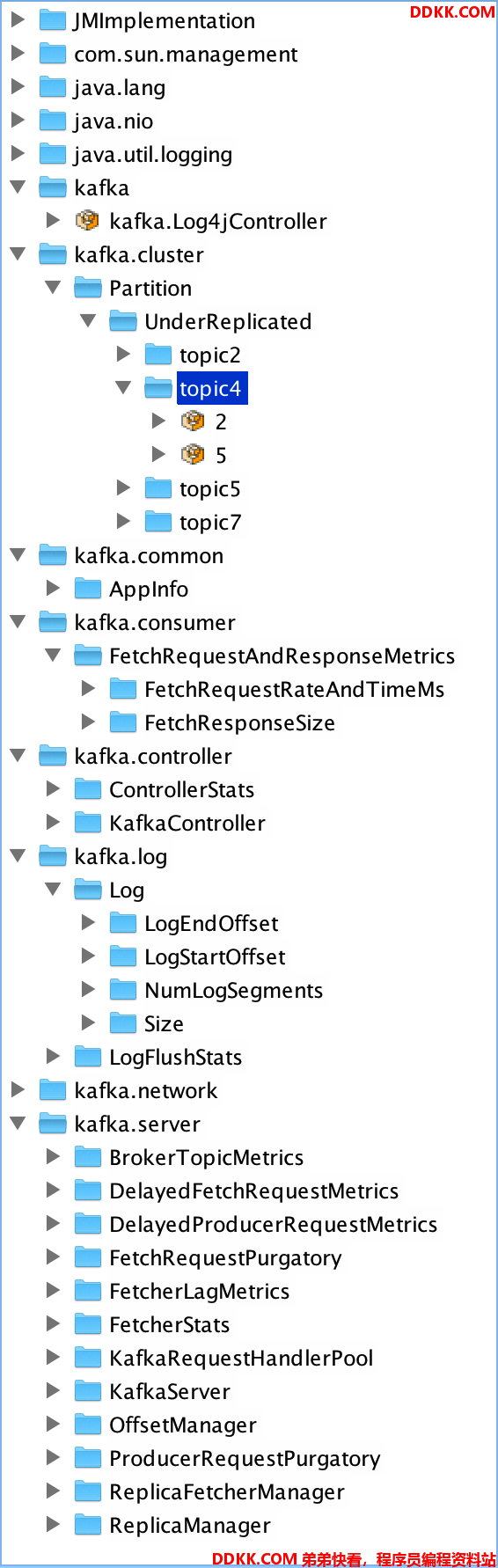Screen dimensions: 498x1568
Task: Collapse the Log node under kafka.log
Action: (53, 889)
